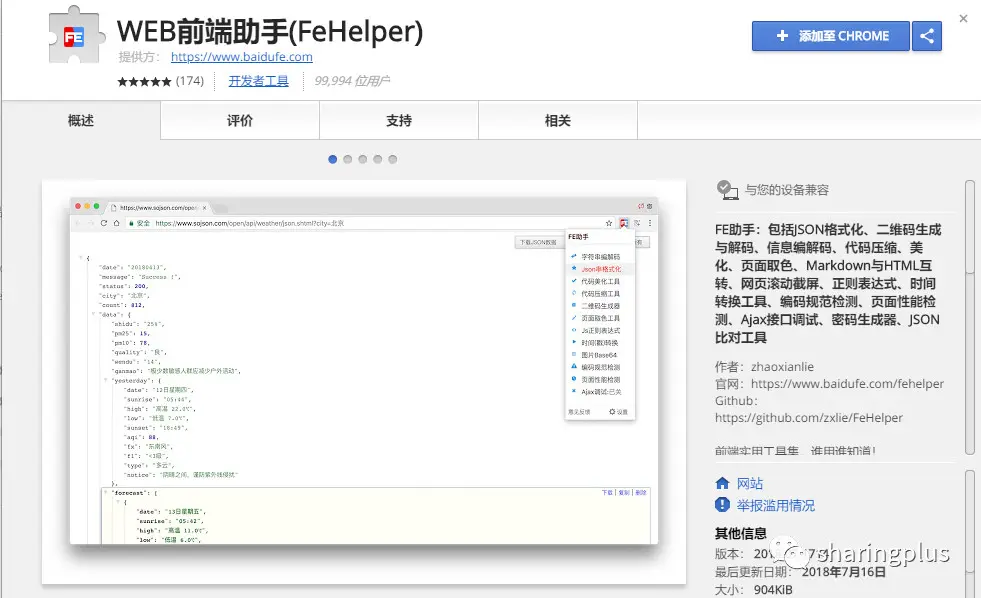This screenshot has width=981, height=598.
Task: Select the fourth carousel dot
Action: point(378,160)
